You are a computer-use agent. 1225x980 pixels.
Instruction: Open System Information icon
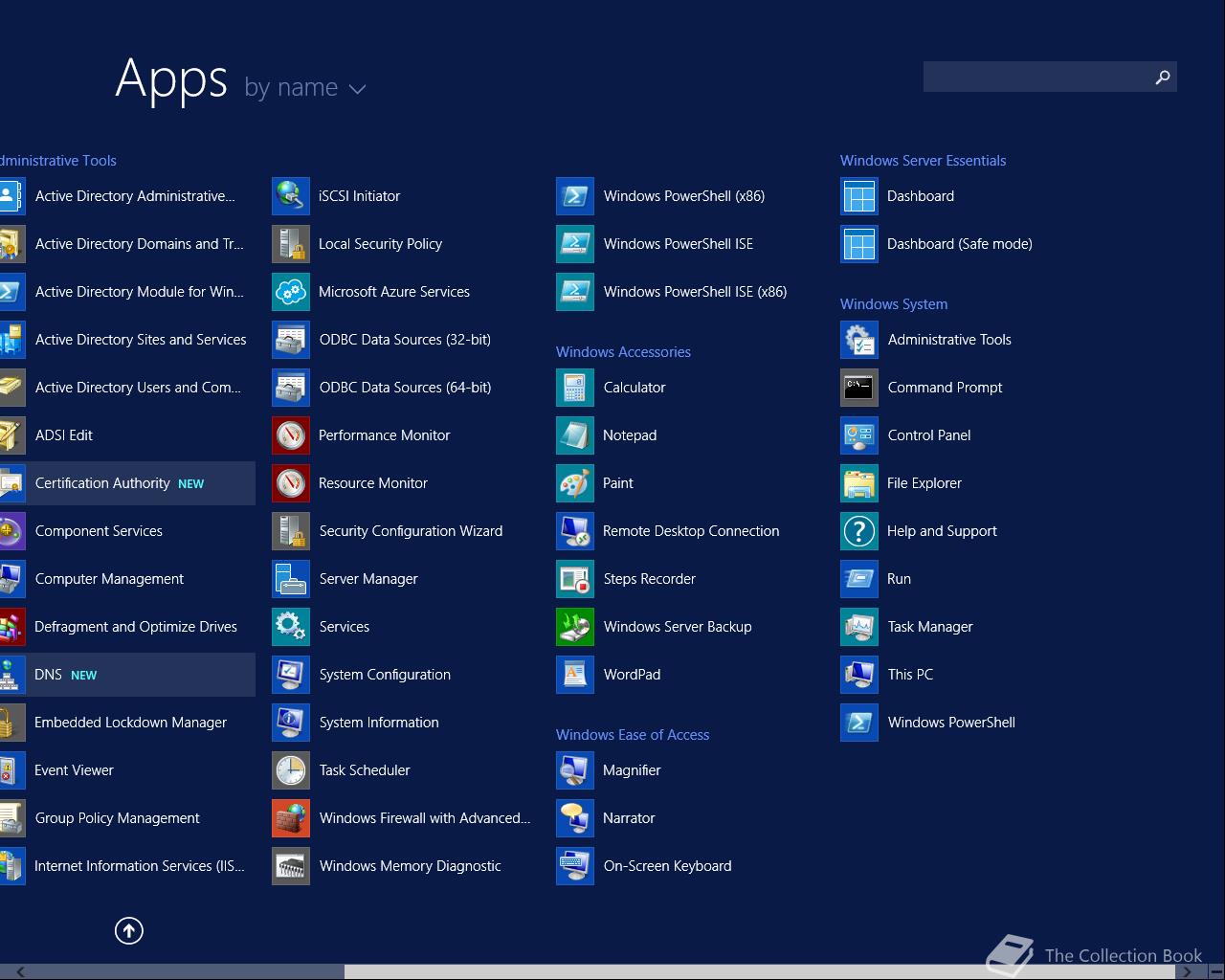(291, 723)
